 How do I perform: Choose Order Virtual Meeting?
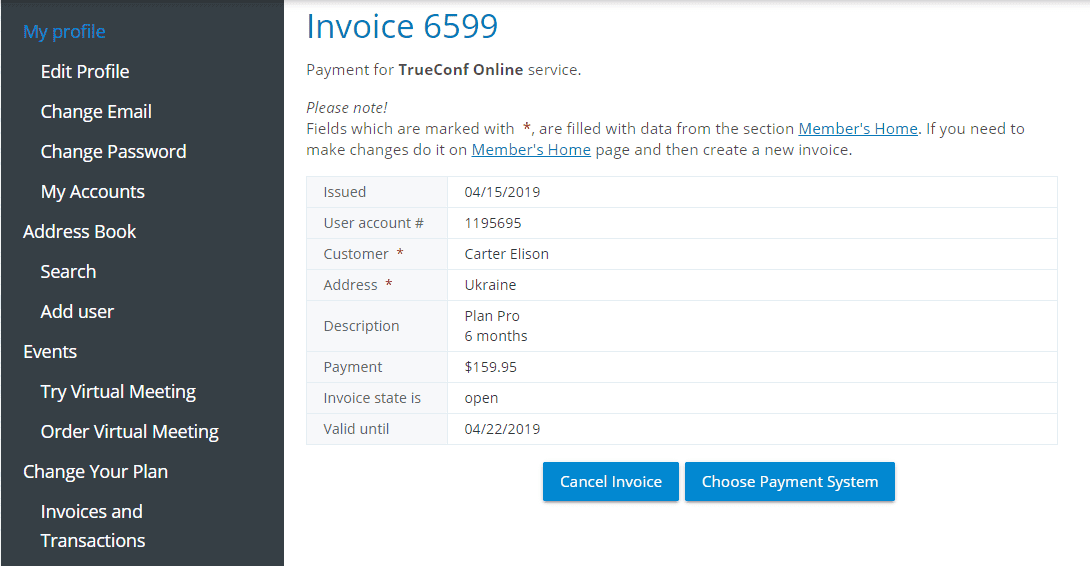(x=129, y=432)
